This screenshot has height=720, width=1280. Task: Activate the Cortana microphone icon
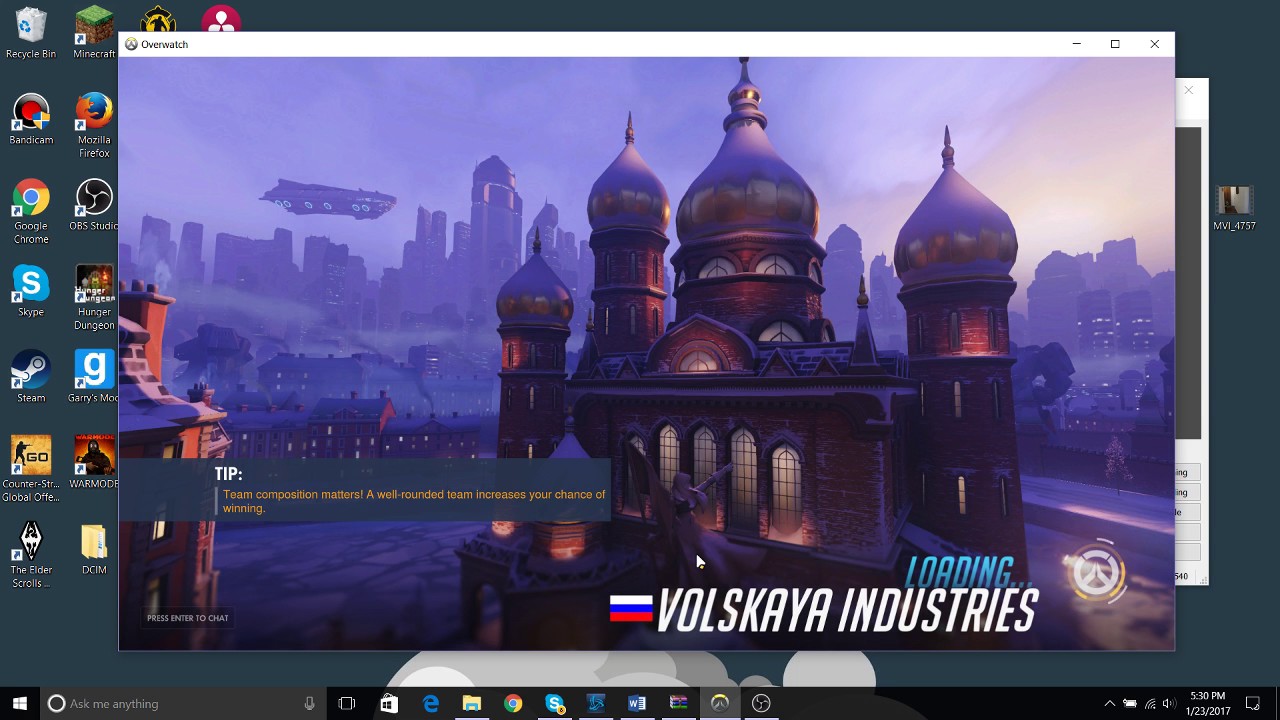coord(309,703)
